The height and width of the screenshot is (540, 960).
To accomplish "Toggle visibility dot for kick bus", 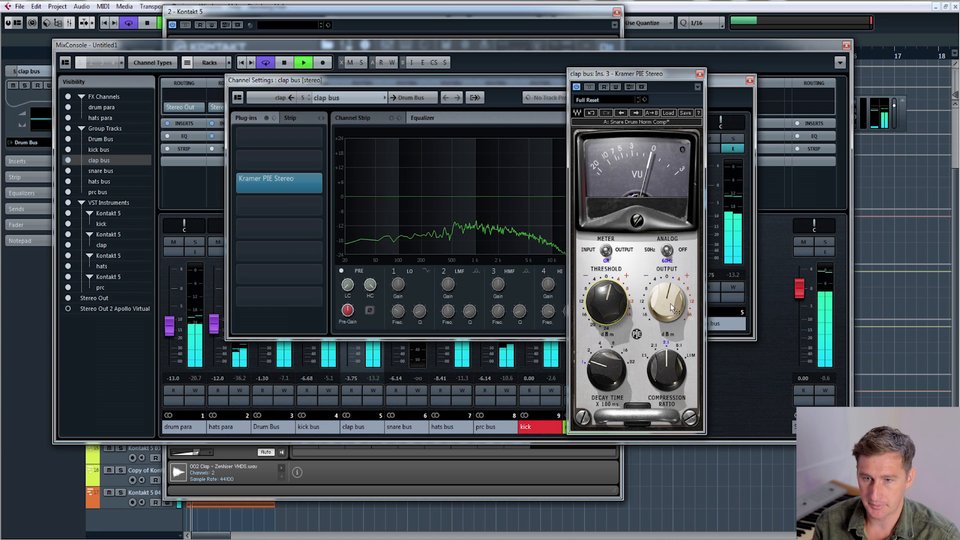I will [x=68, y=149].
